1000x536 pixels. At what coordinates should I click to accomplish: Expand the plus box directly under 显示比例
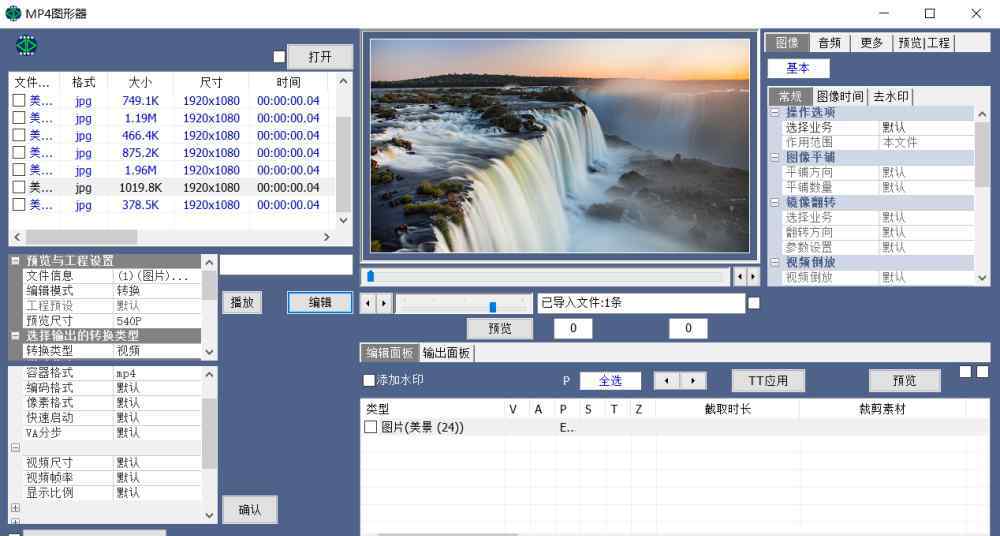[15, 508]
